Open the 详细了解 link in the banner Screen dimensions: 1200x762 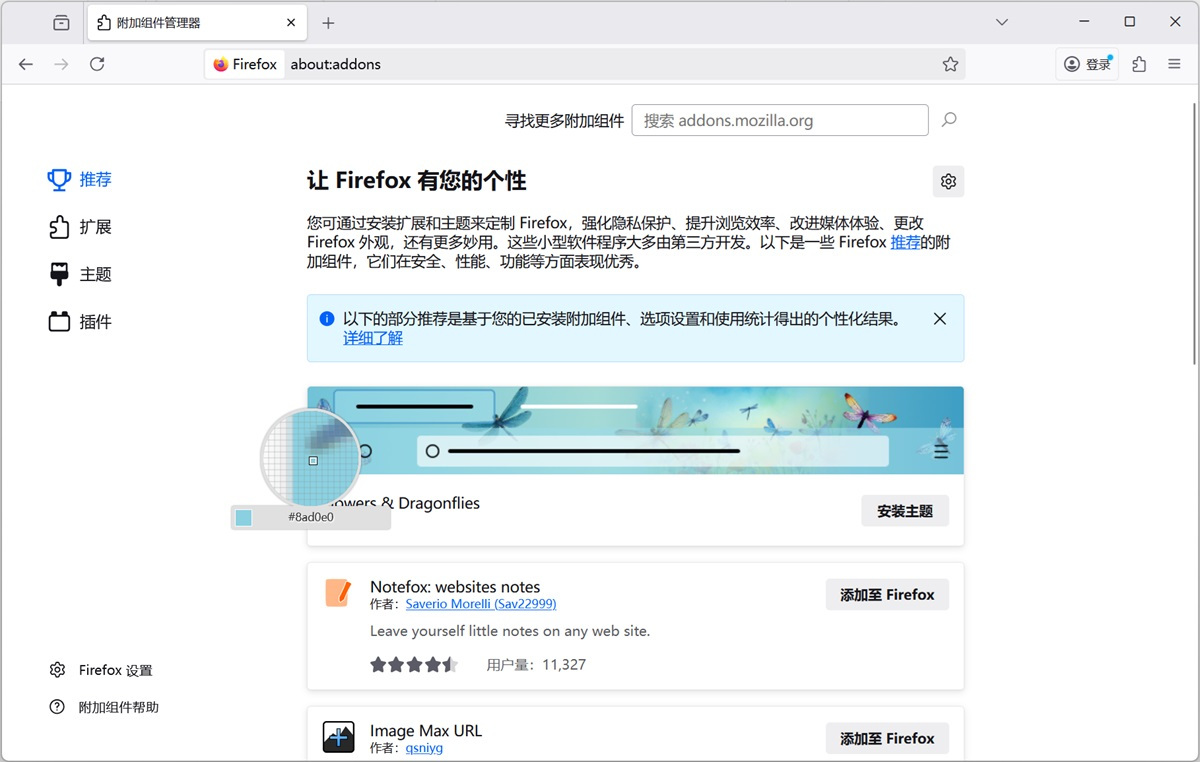(x=372, y=338)
